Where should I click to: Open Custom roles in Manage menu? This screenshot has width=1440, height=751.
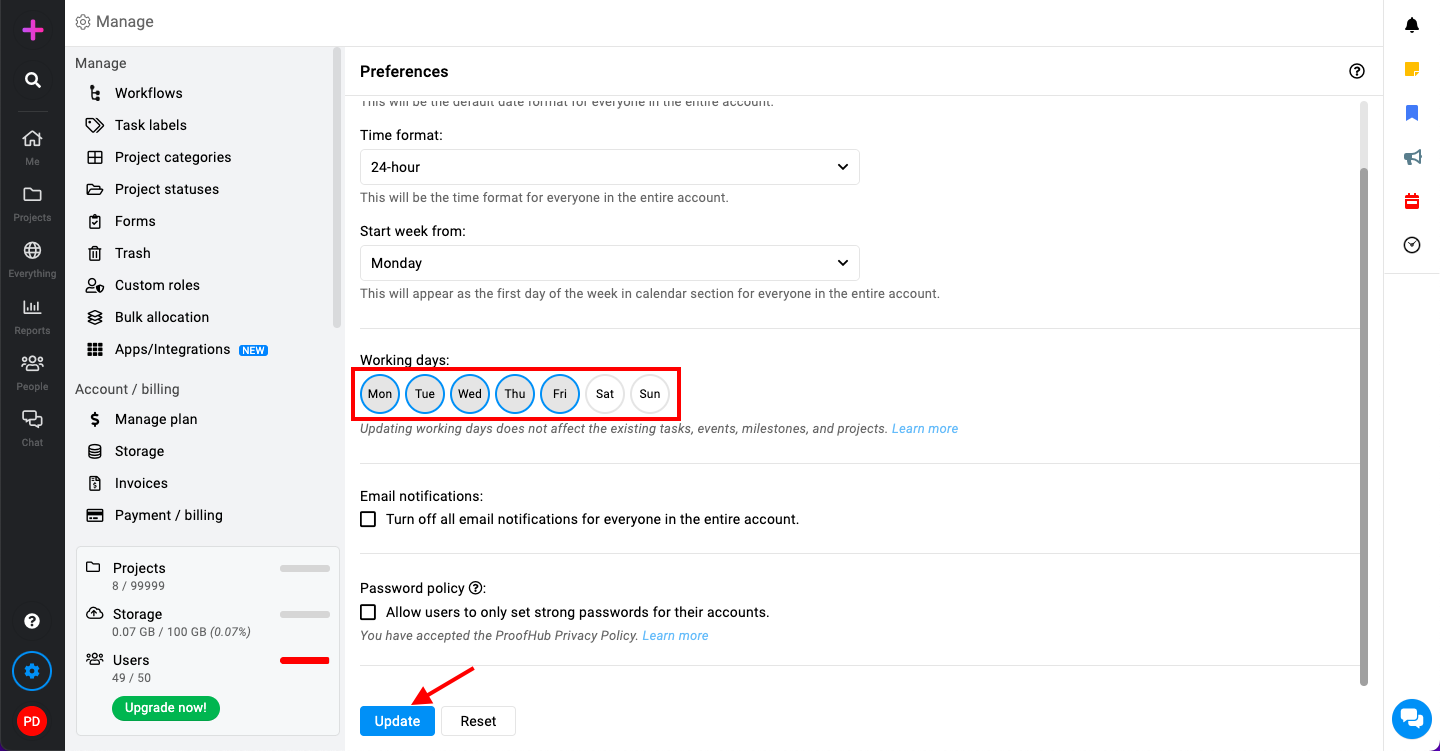pyautogui.click(x=157, y=285)
